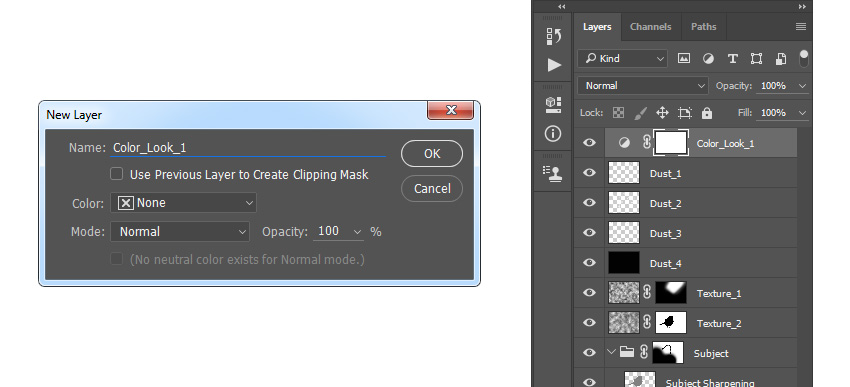This screenshot has height=387, width=850.
Task: Open the Layers panel Opacity dropdown arrow
Action: (803, 86)
